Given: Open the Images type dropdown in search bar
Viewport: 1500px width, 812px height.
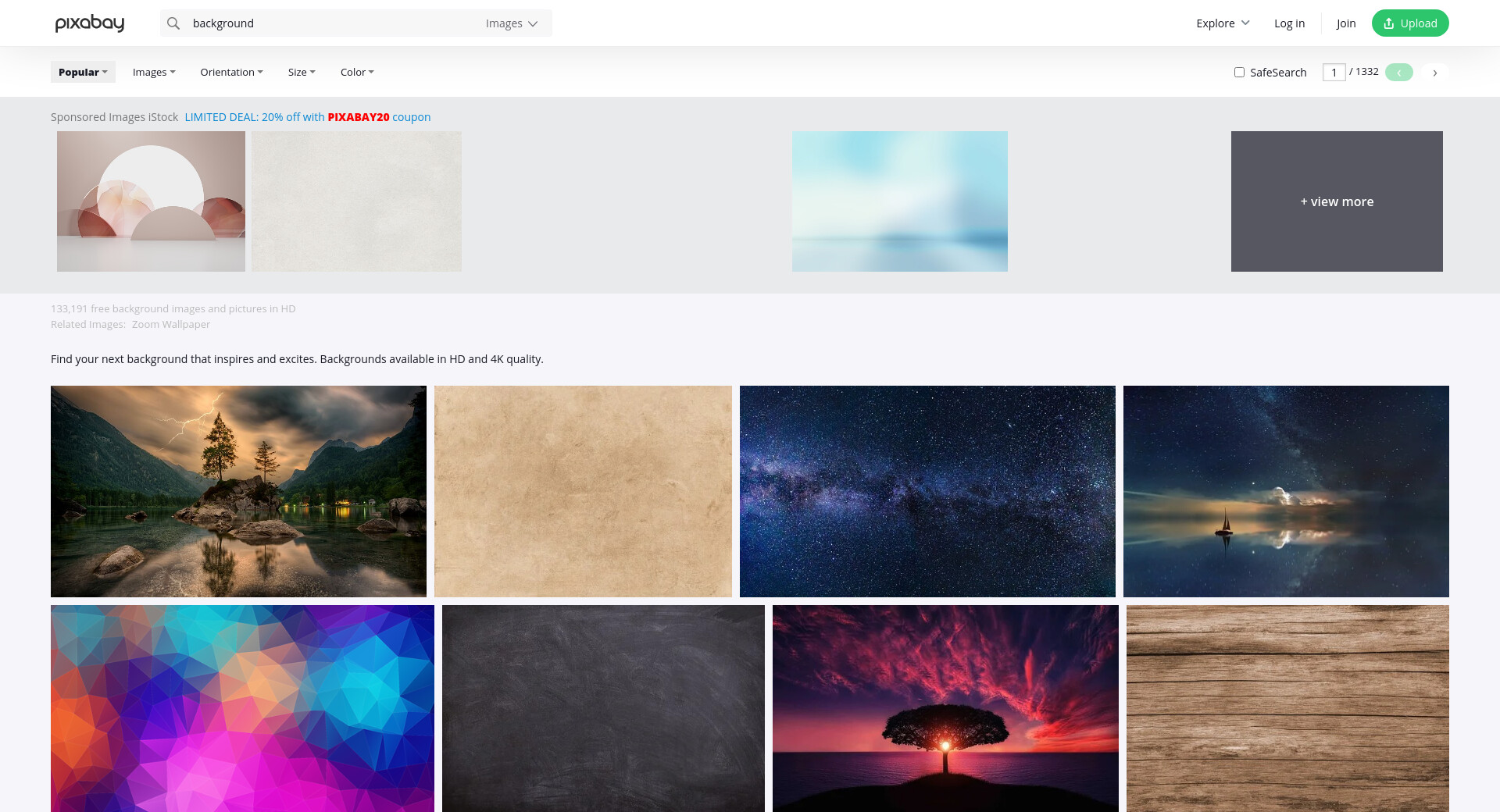Looking at the screenshot, I should click(x=511, y=23).
